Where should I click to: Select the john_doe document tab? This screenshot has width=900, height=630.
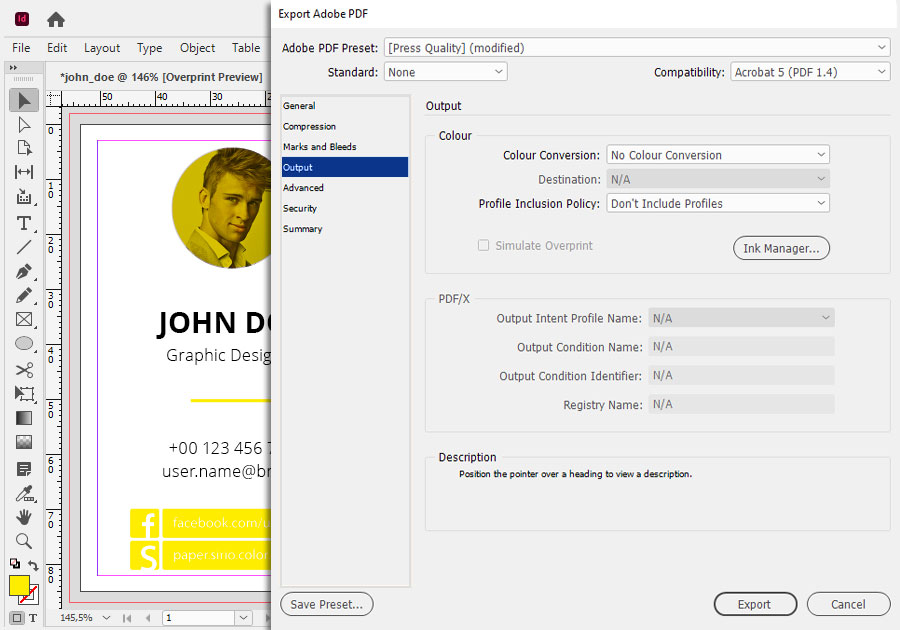[161, 77]
